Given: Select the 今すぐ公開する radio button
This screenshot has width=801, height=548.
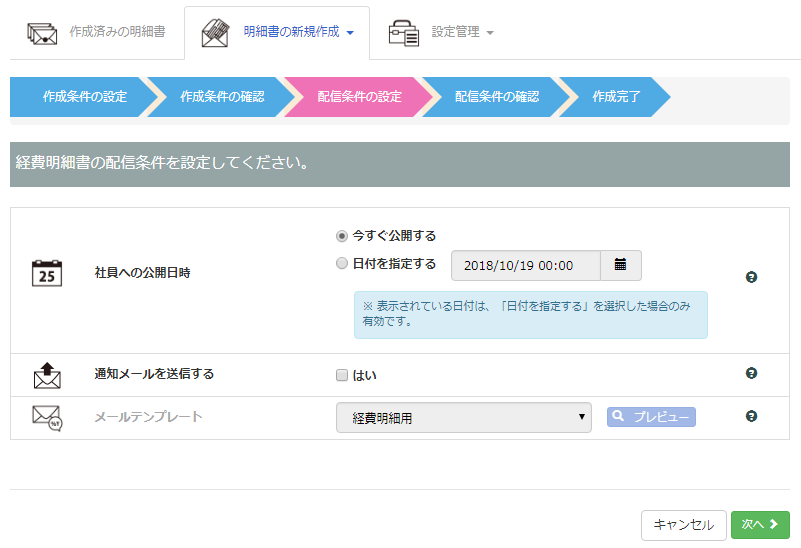Looking at the screenshot, I should pyautogui.click(x=342, y=236).
